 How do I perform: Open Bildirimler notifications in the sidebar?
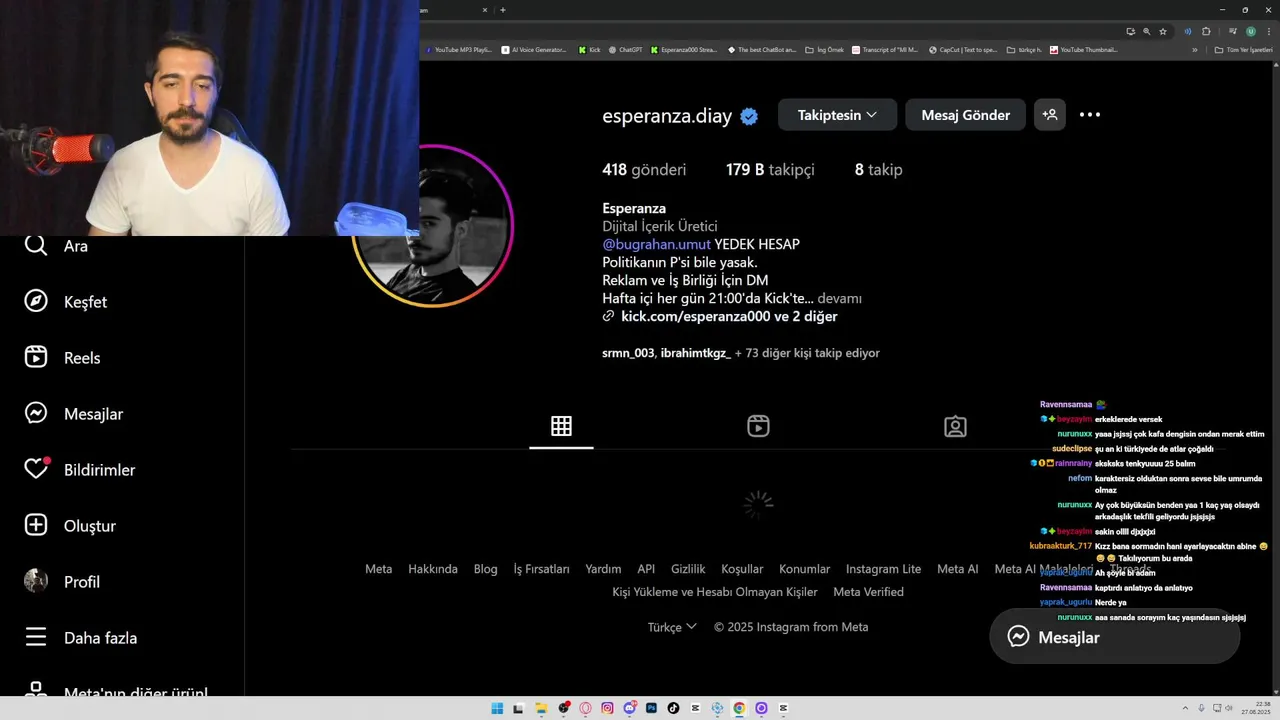pos(80,470)
